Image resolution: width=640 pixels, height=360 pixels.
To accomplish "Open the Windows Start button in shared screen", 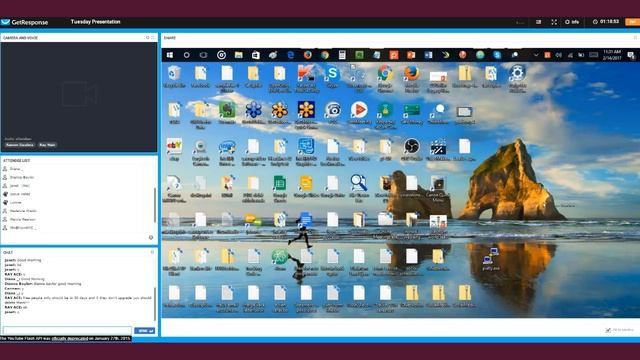I will [170, 55].
